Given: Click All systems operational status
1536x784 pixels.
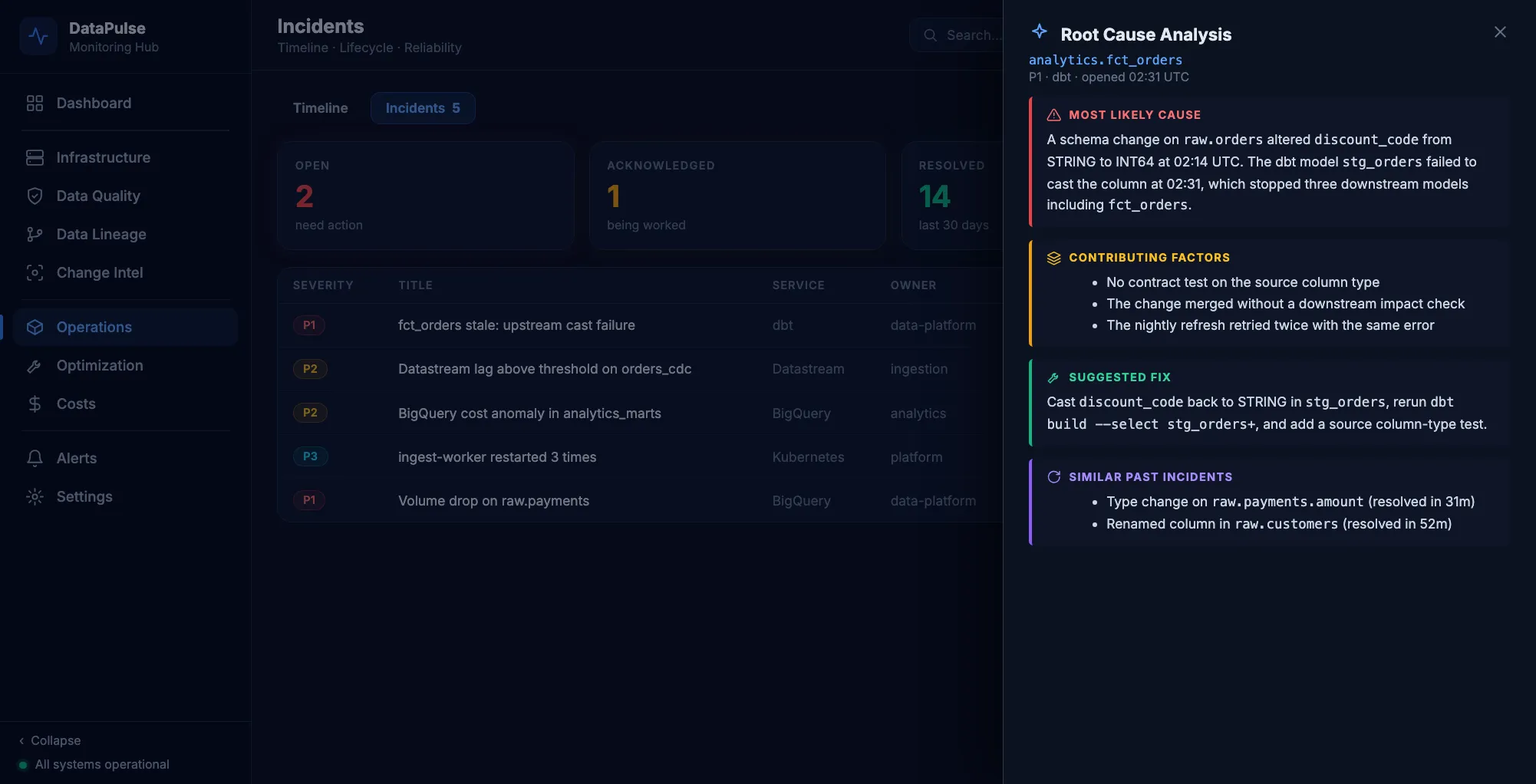Looking at the screenshot, I should [94, 765].
